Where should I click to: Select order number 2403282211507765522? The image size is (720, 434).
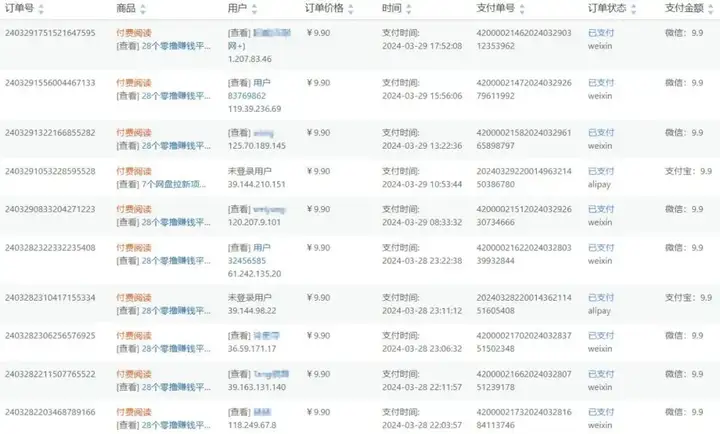coord(50,374)
